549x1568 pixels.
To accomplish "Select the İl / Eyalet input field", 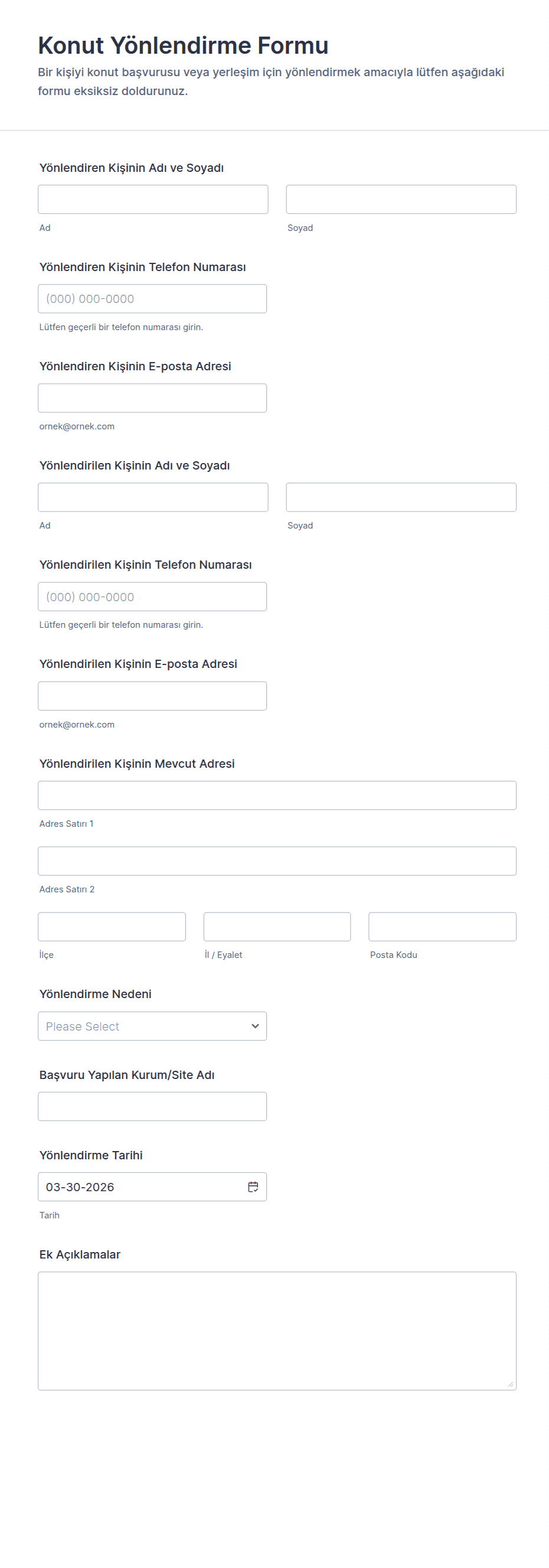I will click(x=277, y=927).
